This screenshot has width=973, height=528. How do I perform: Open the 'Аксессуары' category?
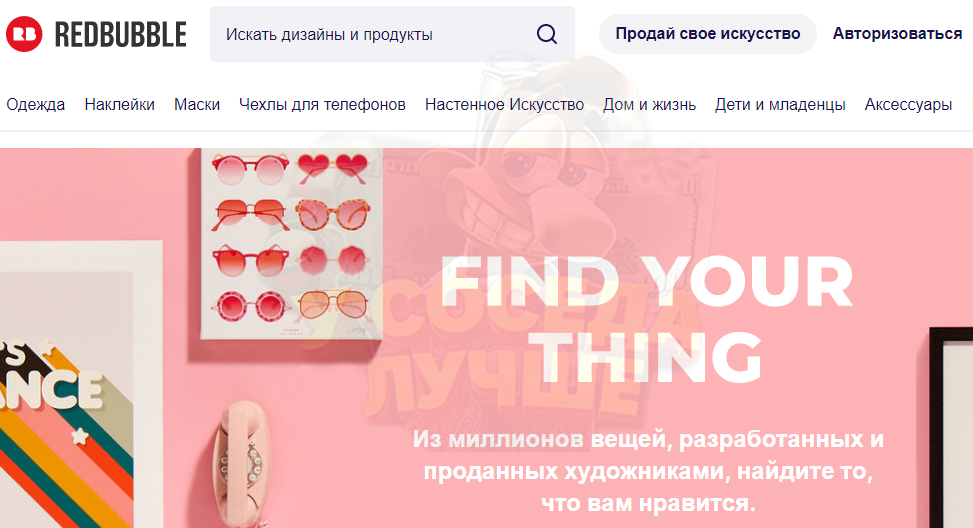click(x=908, y=104)
